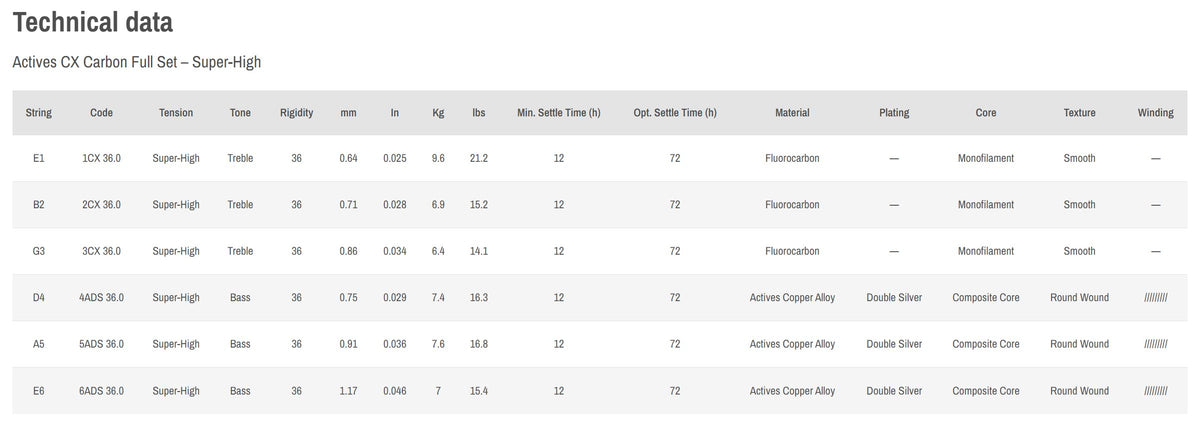Select the Kg value "6.9"
This screenshot has height=432, width=1200.
[x=438, y=205]
